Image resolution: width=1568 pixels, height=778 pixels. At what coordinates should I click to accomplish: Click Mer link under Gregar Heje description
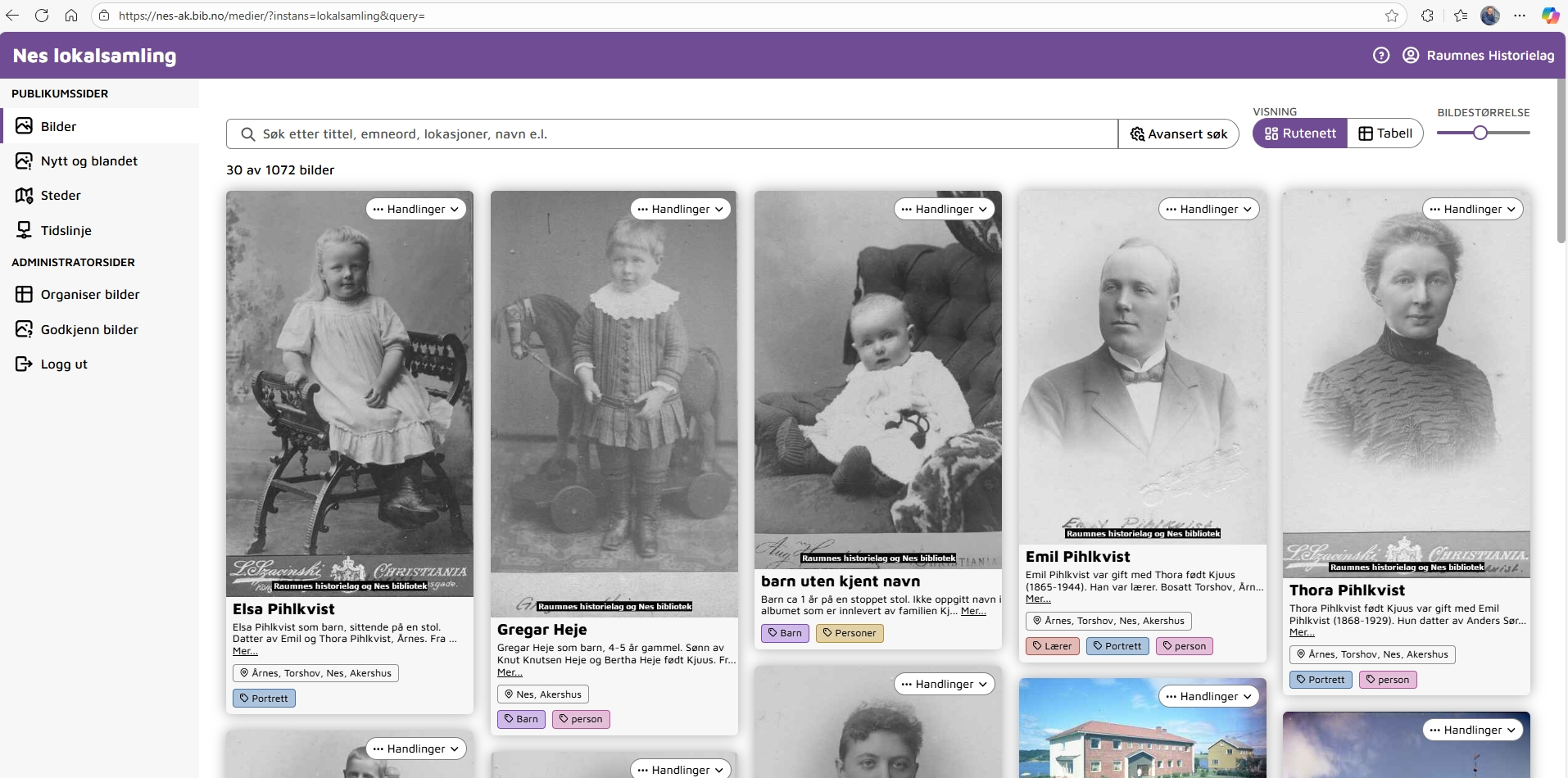click(x=510, y=672)
